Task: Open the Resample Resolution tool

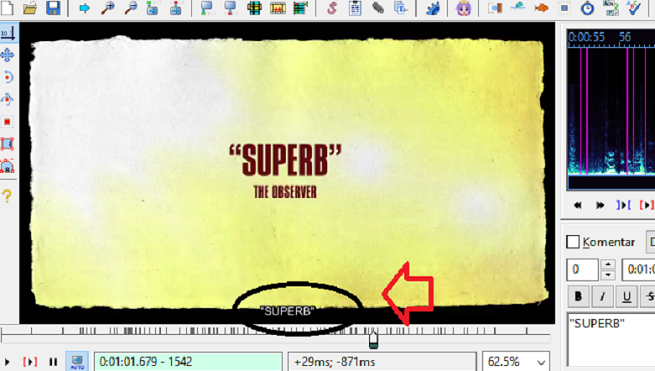Action: coord(564,8)
